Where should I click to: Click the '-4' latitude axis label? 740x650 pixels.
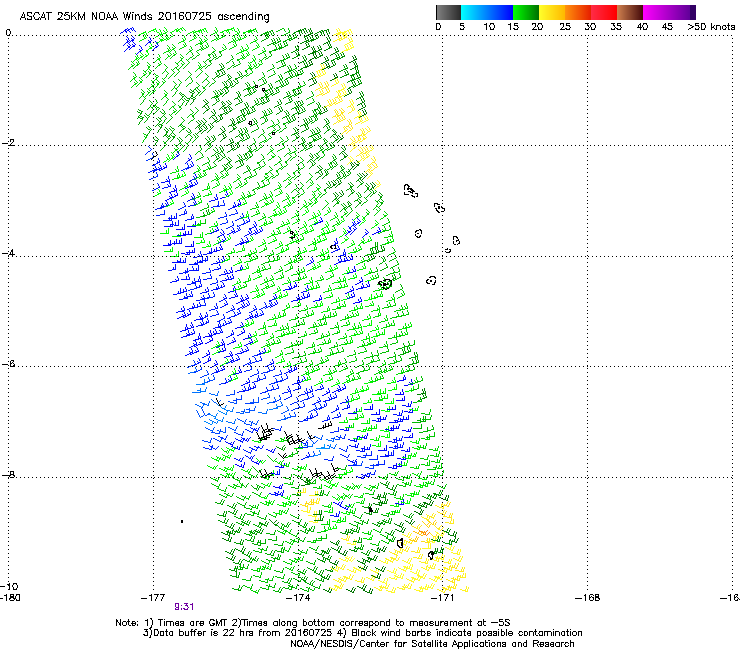pos(8,253)
